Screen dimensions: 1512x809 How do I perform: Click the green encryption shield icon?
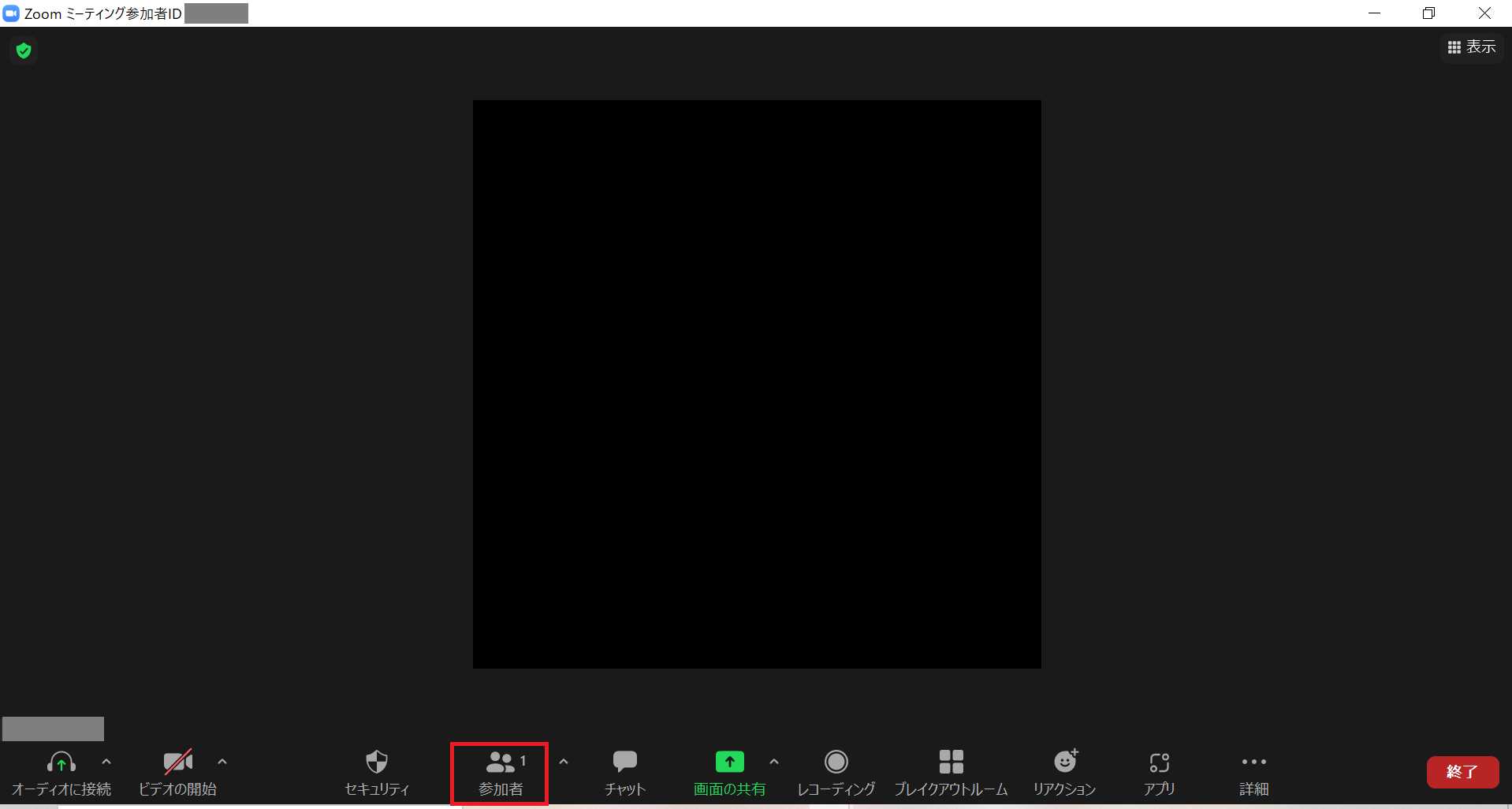click(x=24, y=51)
